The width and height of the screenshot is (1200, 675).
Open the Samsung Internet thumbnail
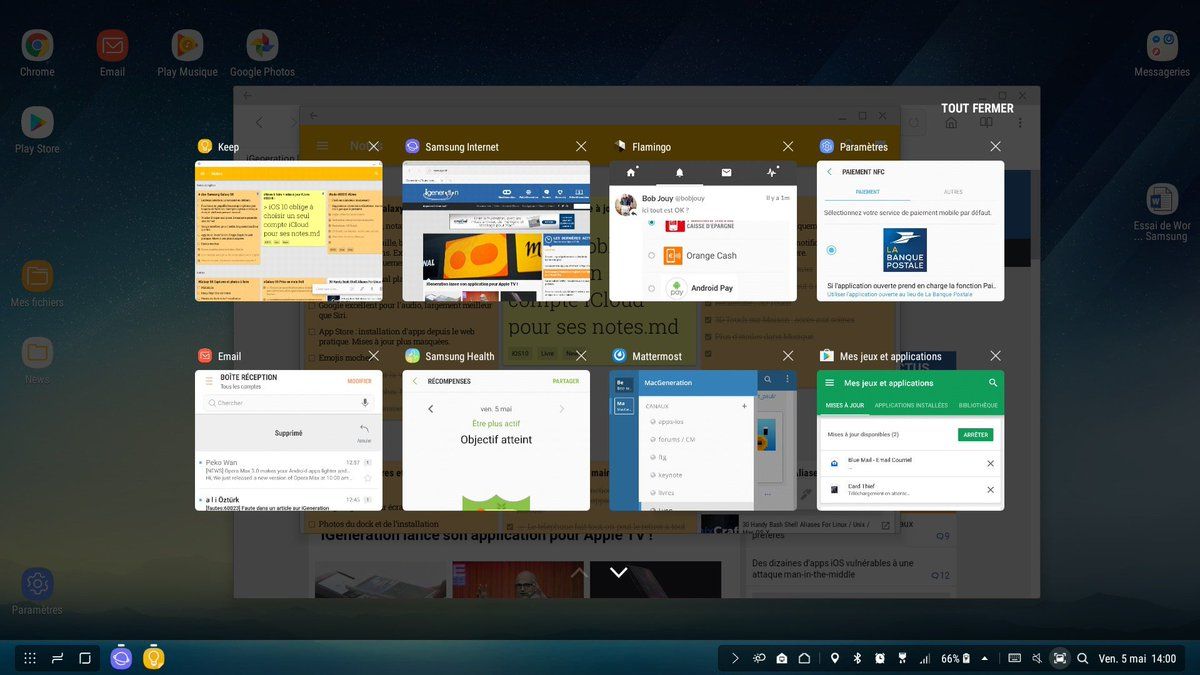tap(496, 231)
